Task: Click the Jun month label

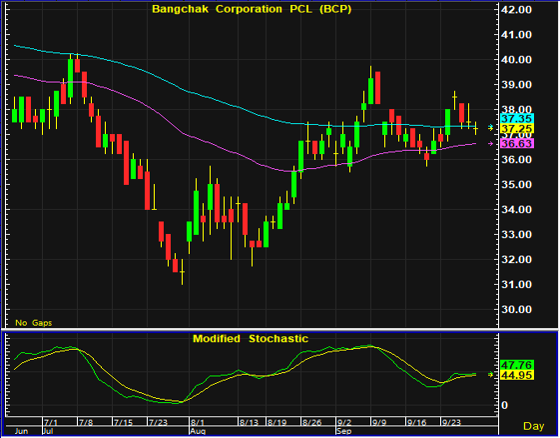Action: (21, 432)
